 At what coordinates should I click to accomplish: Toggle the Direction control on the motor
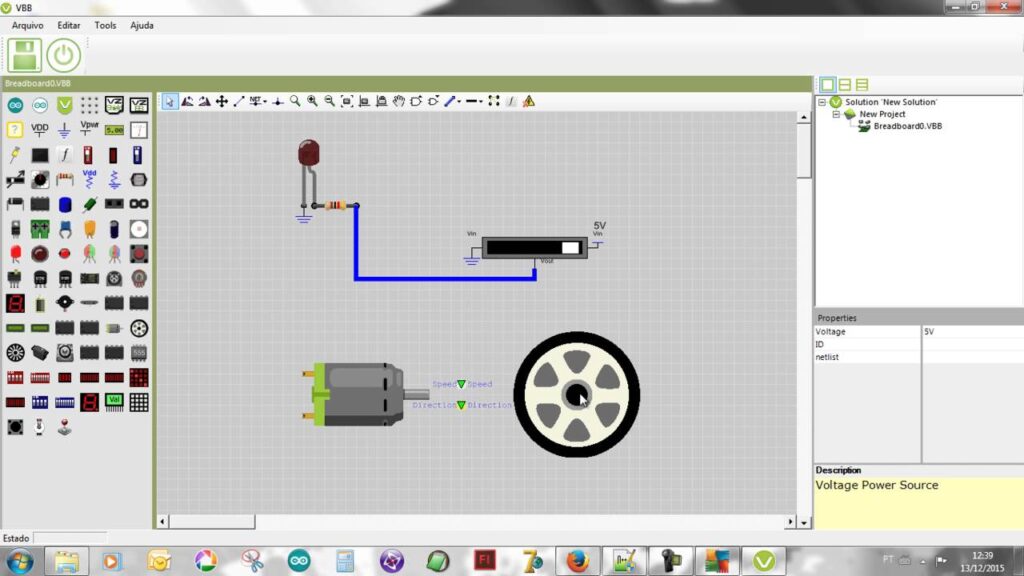(x=461, y=405)
